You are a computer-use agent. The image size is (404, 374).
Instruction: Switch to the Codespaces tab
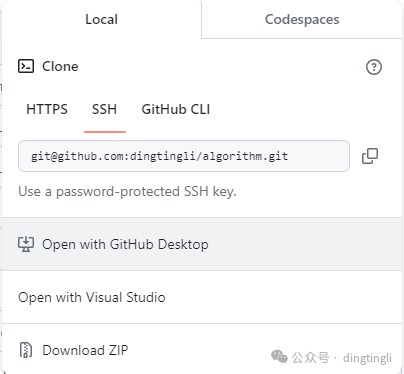(302, 19)
